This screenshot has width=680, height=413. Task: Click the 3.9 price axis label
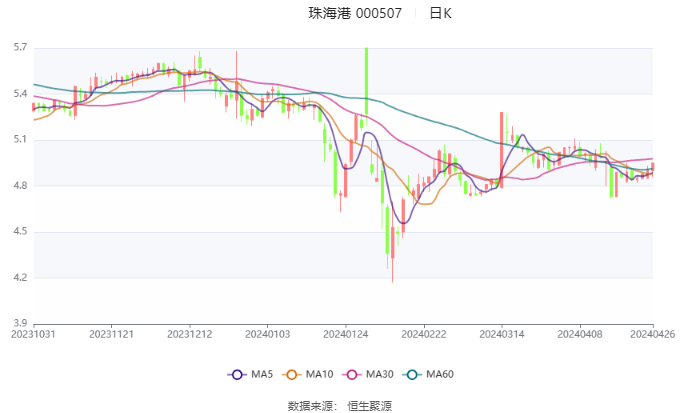20,323
